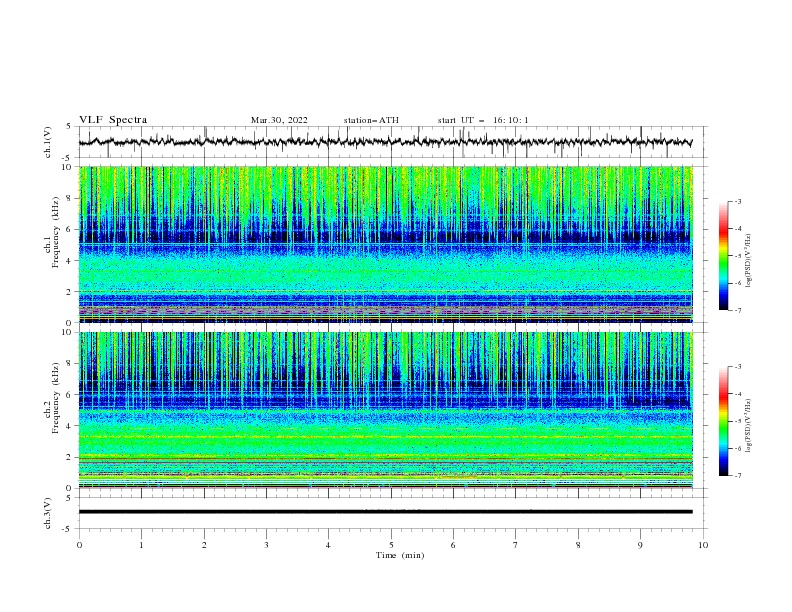Click time axis tick label "1"
This screenshot has width=792, height=612.
click(141, 545)
